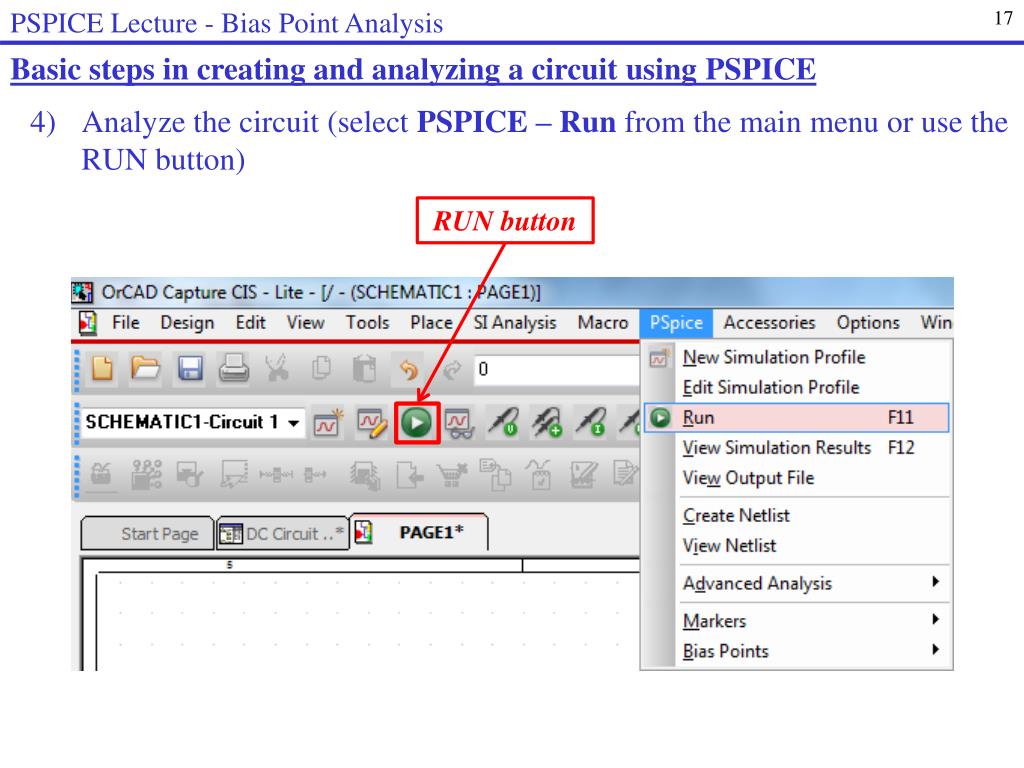The height and width of the screenshot is (768, 1024).
Task: Click the document icon left of File menu
Action: pos(88,323)
